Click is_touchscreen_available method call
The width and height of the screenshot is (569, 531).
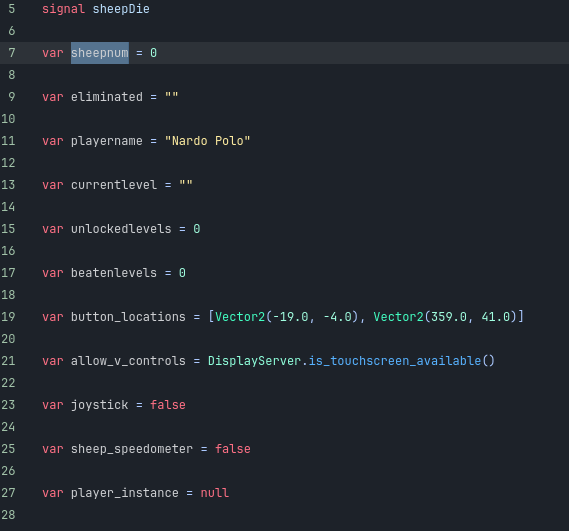point(394,361)
